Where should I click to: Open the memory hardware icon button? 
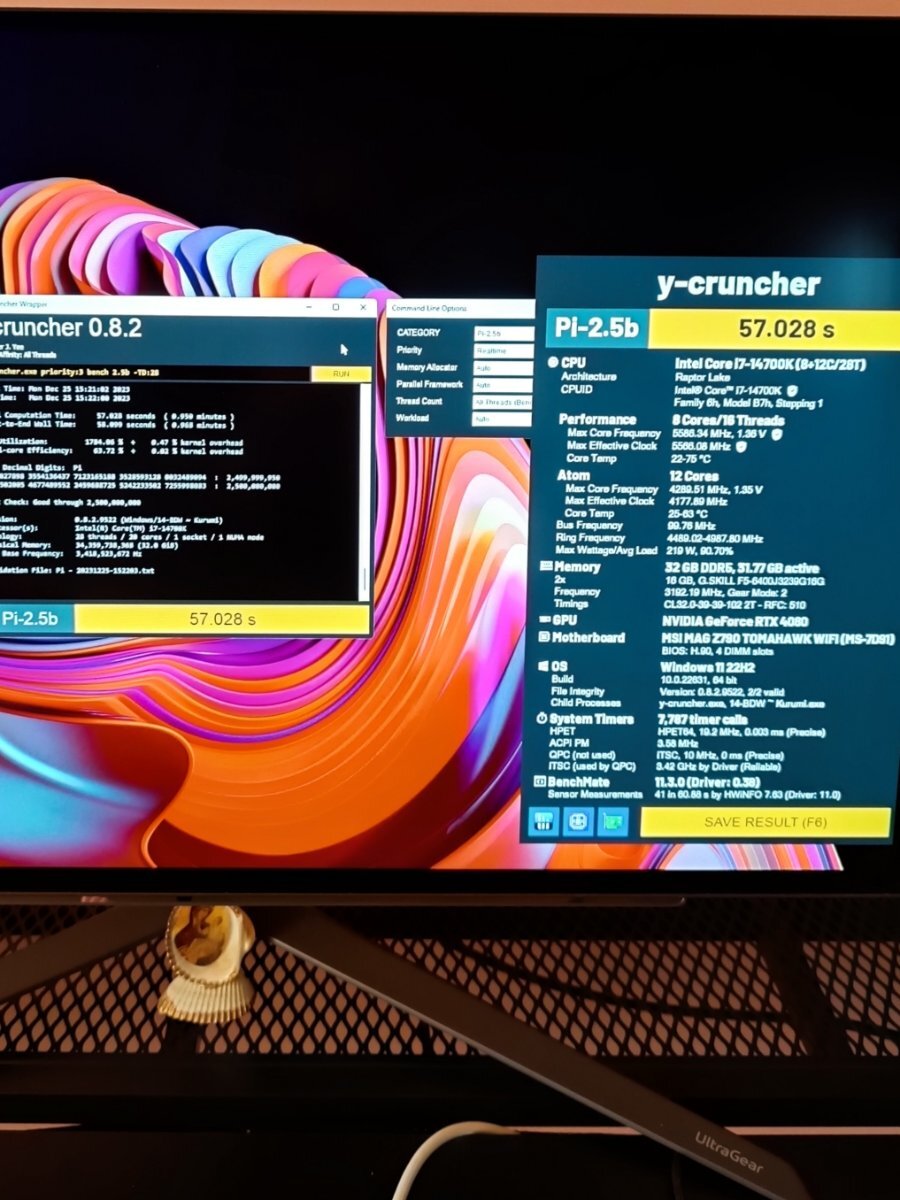[x=543, y=822]
